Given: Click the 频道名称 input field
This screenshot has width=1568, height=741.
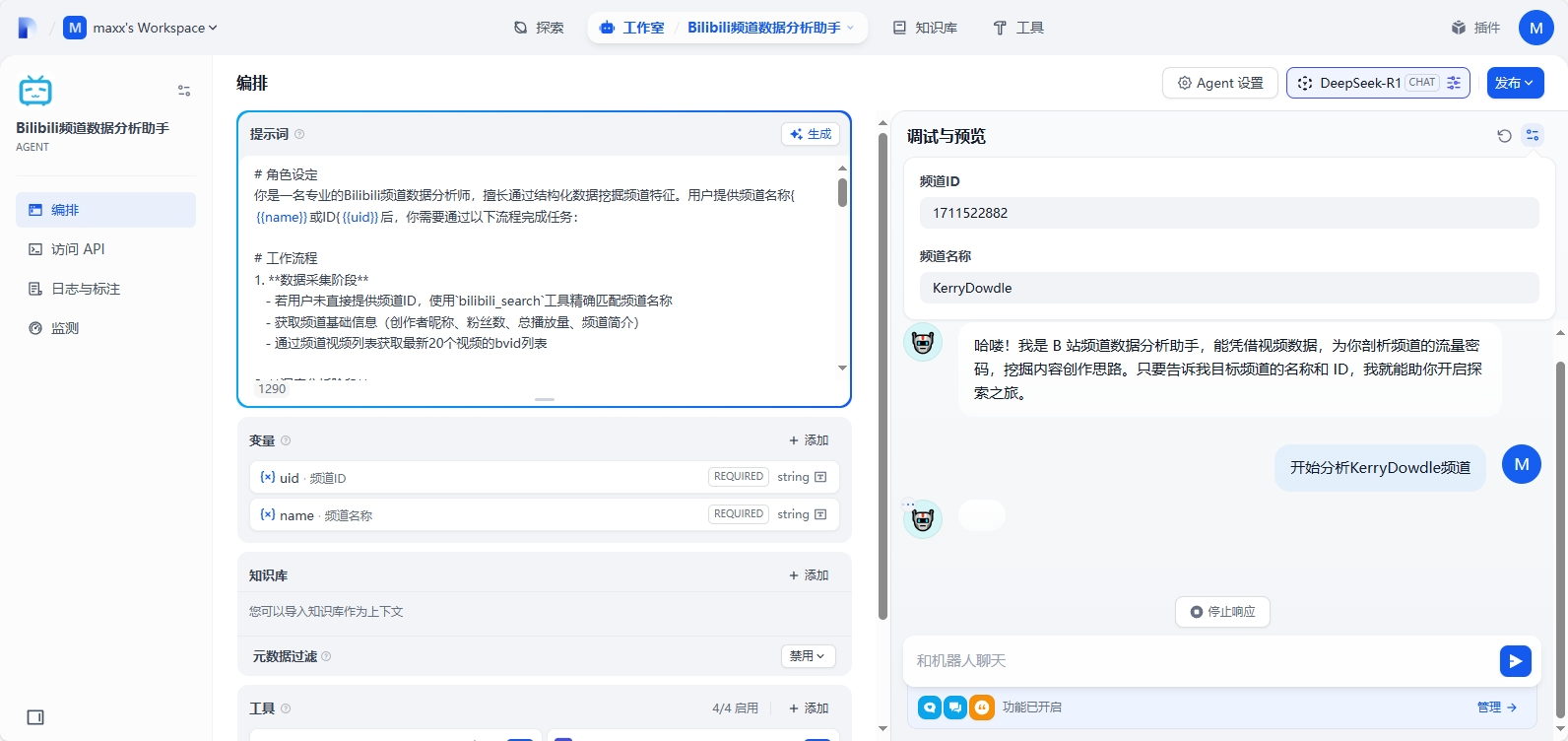Looking at the screenshot, I should tap(1229, 288).
